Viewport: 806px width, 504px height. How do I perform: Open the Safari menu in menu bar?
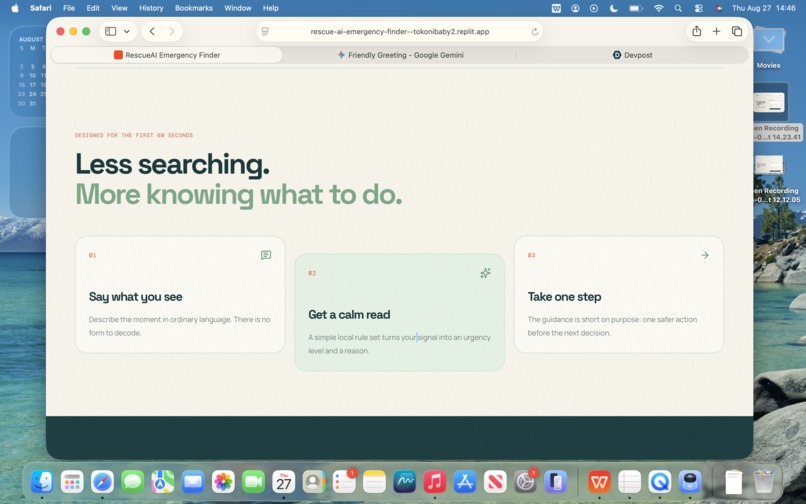click(41, 8)
